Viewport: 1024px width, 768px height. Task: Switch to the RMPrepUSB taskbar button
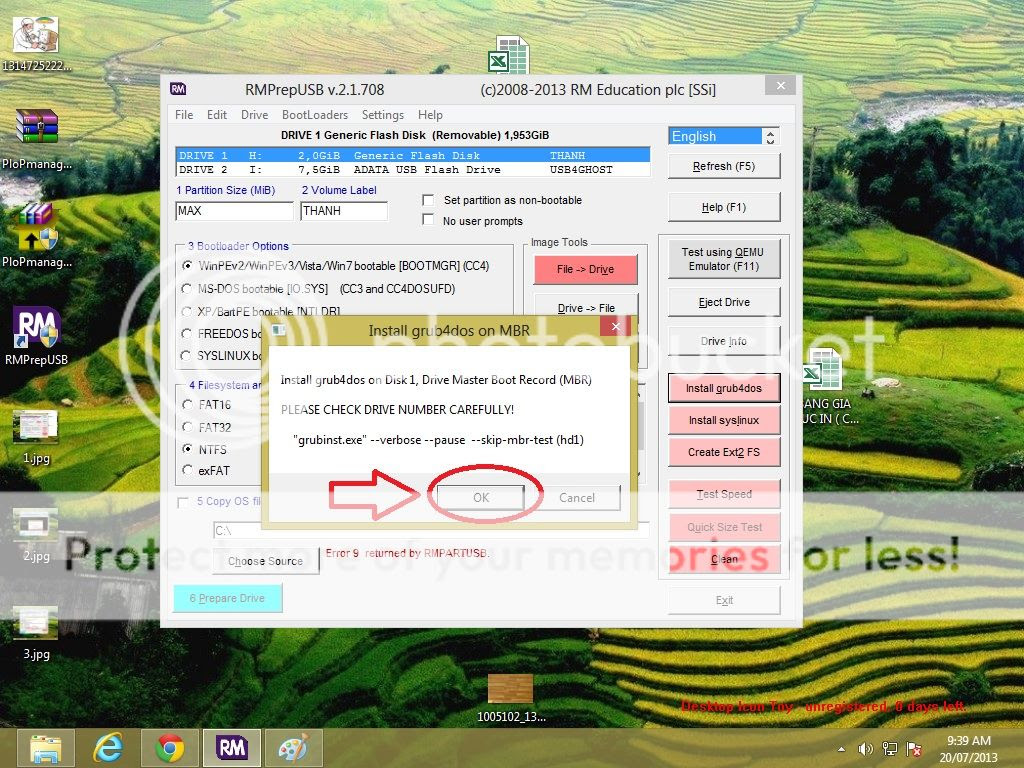(232, 748)
